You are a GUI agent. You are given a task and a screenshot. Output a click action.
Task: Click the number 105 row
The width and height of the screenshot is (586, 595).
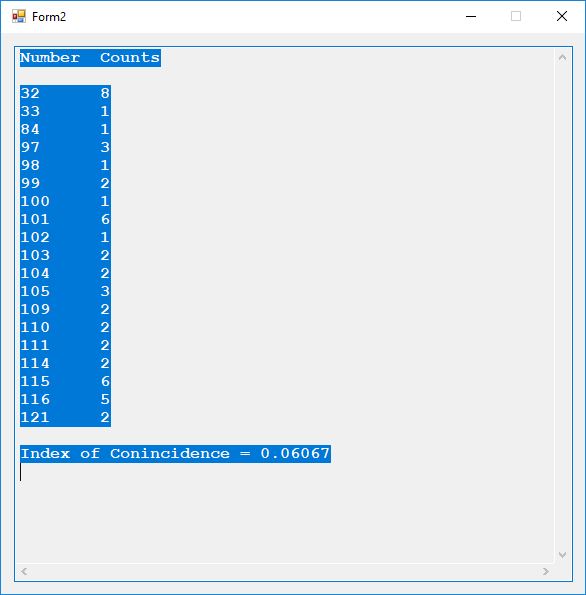tap(65, 291)
